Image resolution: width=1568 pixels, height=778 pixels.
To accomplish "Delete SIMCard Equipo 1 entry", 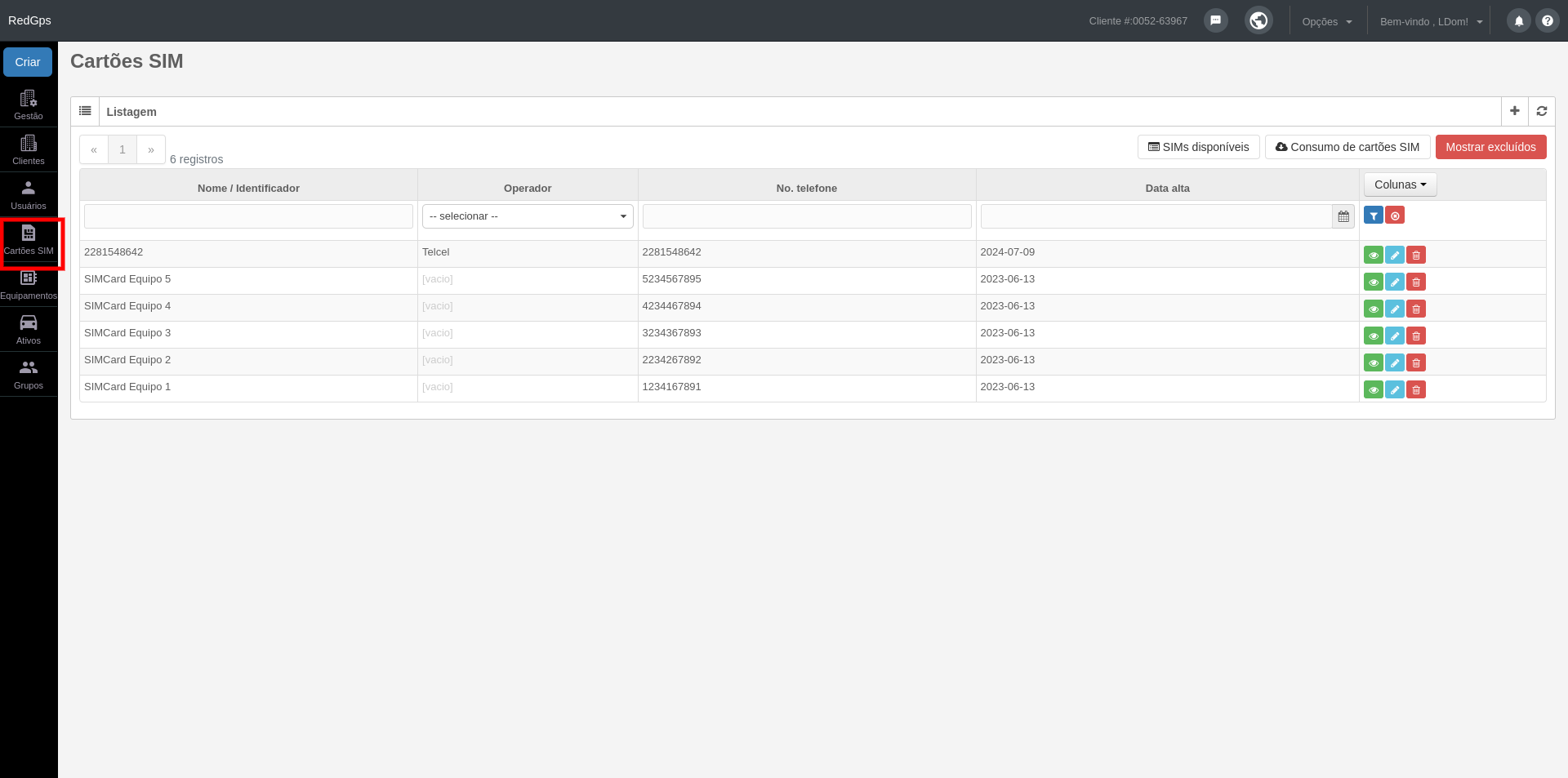I will click(1416, 389).
